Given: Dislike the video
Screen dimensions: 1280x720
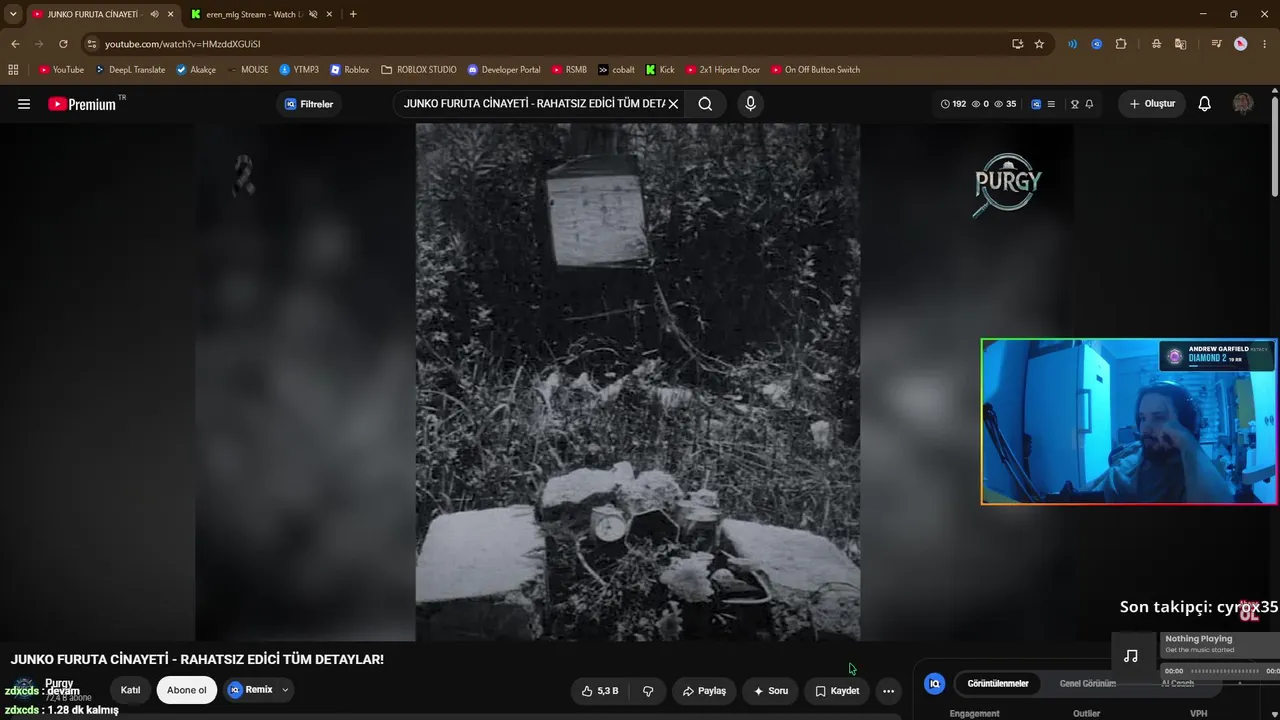Looking at the screenshot, I should pyautogui.click(x=648, y=691).
